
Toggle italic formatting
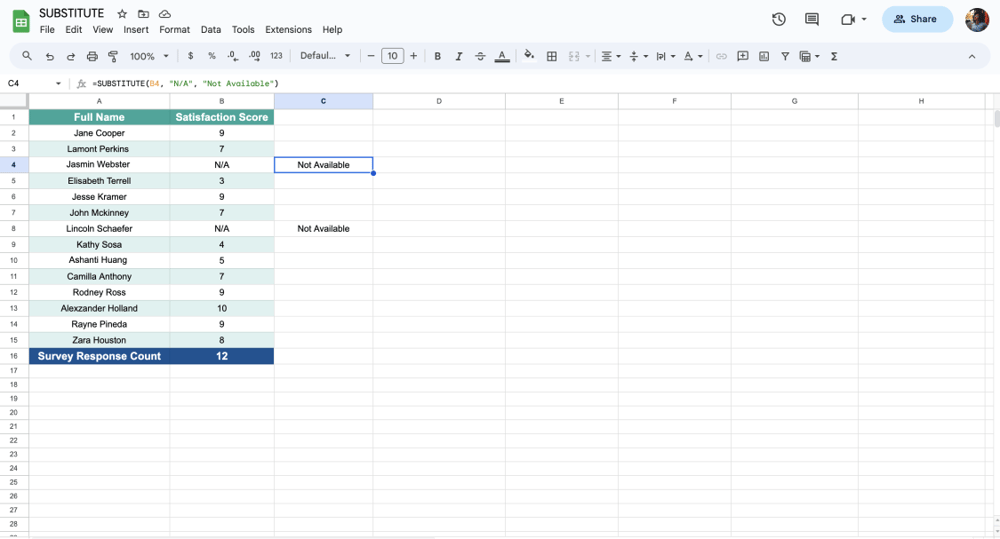click(459, 57)
